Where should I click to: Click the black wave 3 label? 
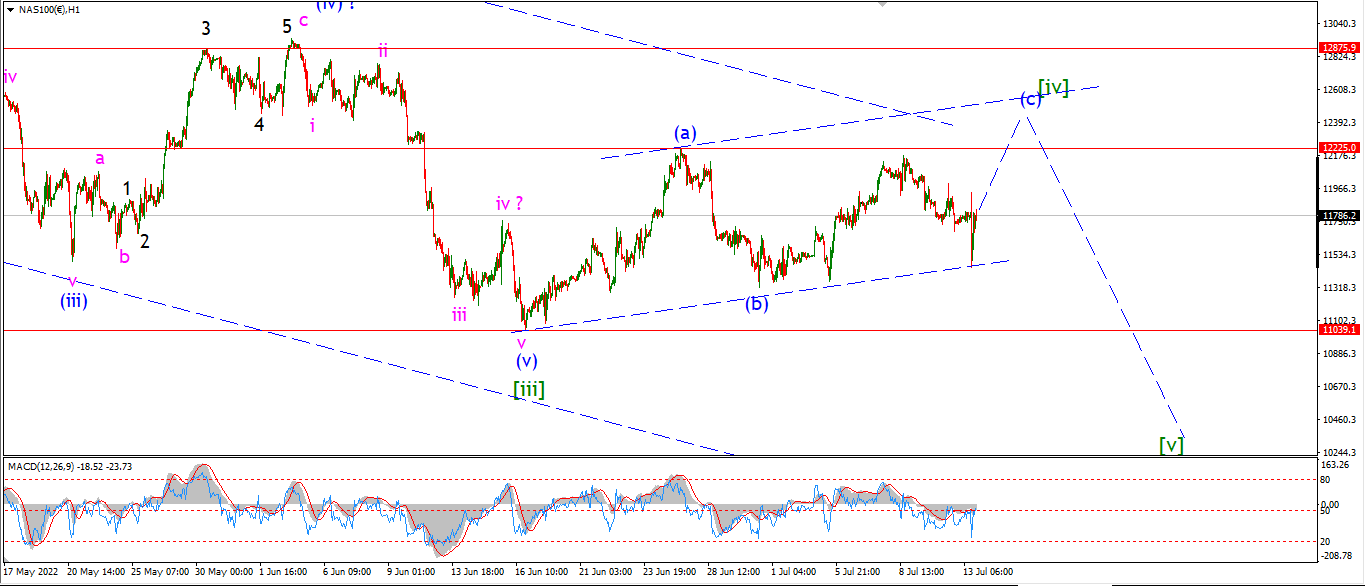pyautogui.click(x=205, y=28)
